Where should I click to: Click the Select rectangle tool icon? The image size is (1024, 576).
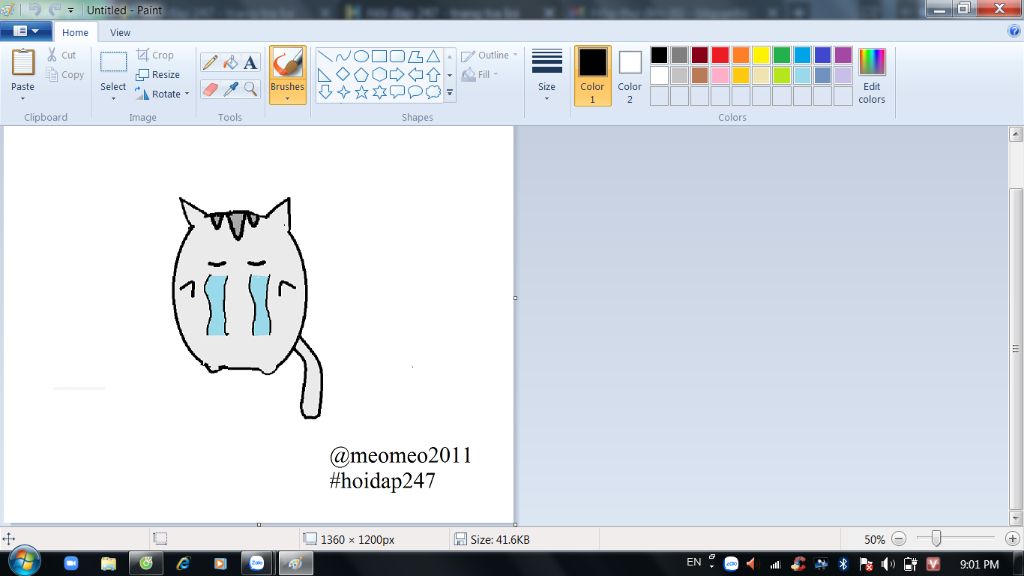113,63
